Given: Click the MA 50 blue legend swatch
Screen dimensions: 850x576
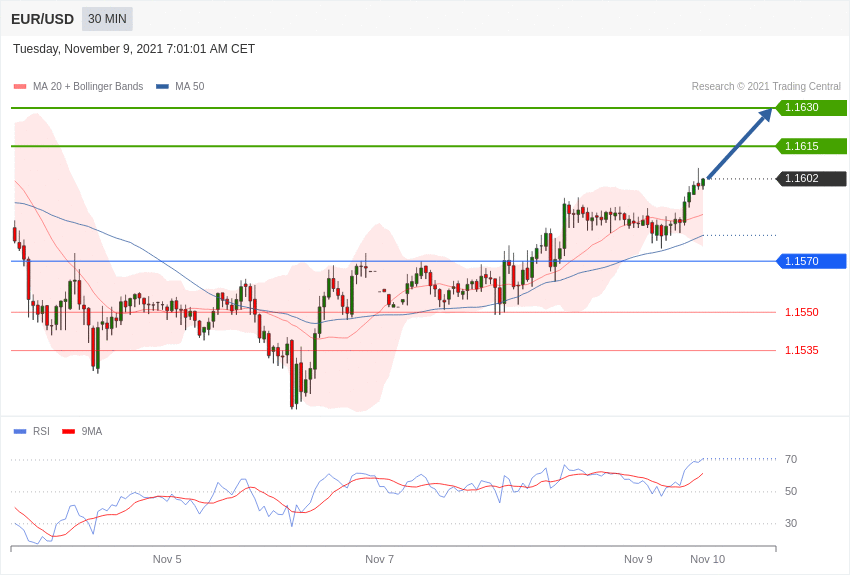Looking at the screenshot, I should pyautogui.click(x=162, y=87).
